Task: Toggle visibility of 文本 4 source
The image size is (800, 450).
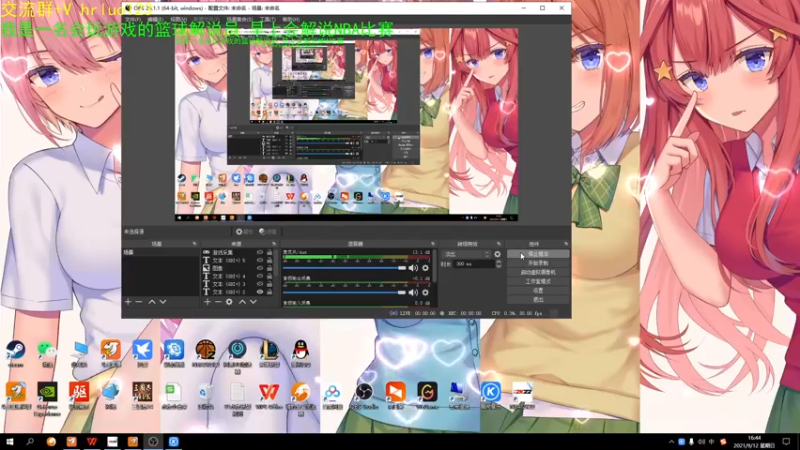Action: pyautogui.click(x=260, y=276)
